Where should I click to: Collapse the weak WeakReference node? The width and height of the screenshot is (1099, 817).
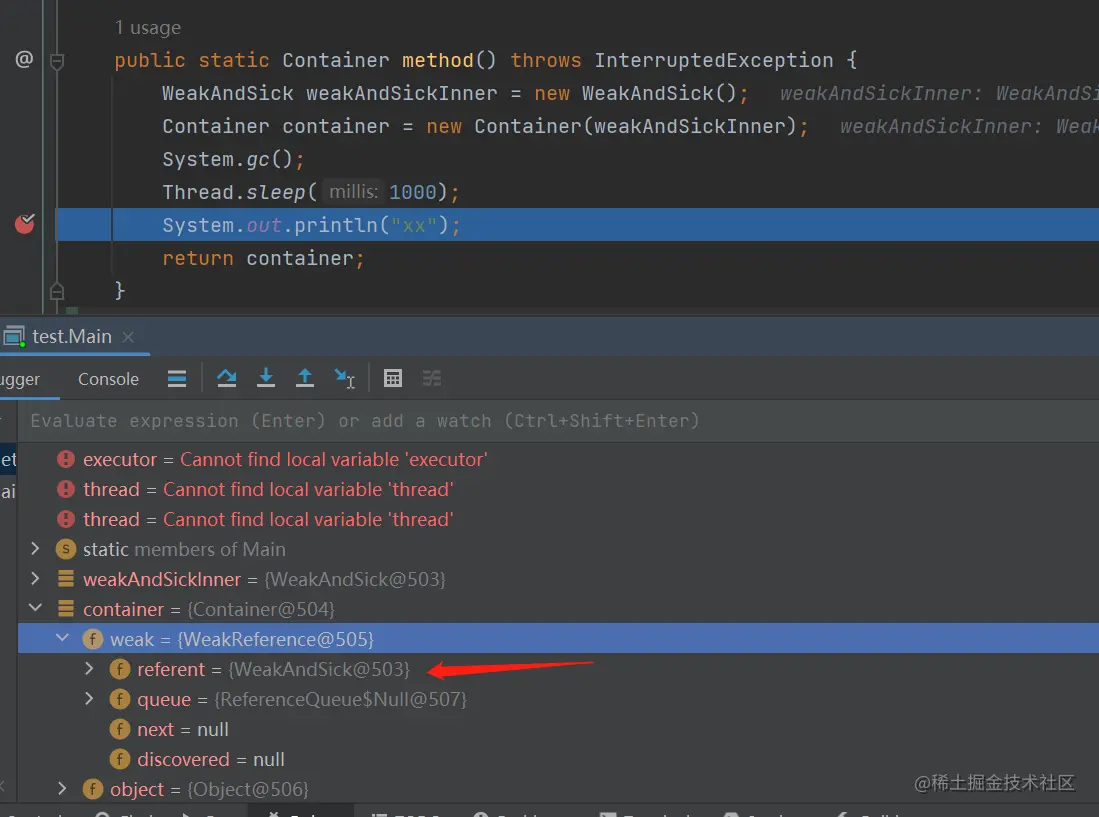click(62, 638)
